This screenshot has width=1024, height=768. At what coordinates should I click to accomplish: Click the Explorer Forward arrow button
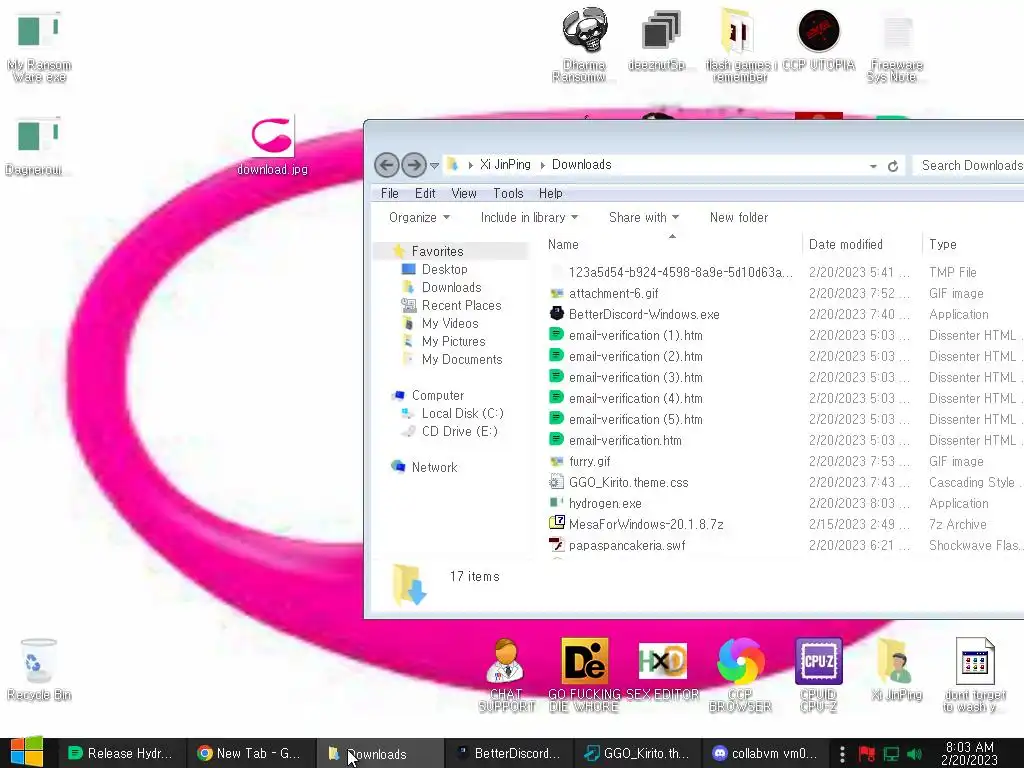pos(413,165)
